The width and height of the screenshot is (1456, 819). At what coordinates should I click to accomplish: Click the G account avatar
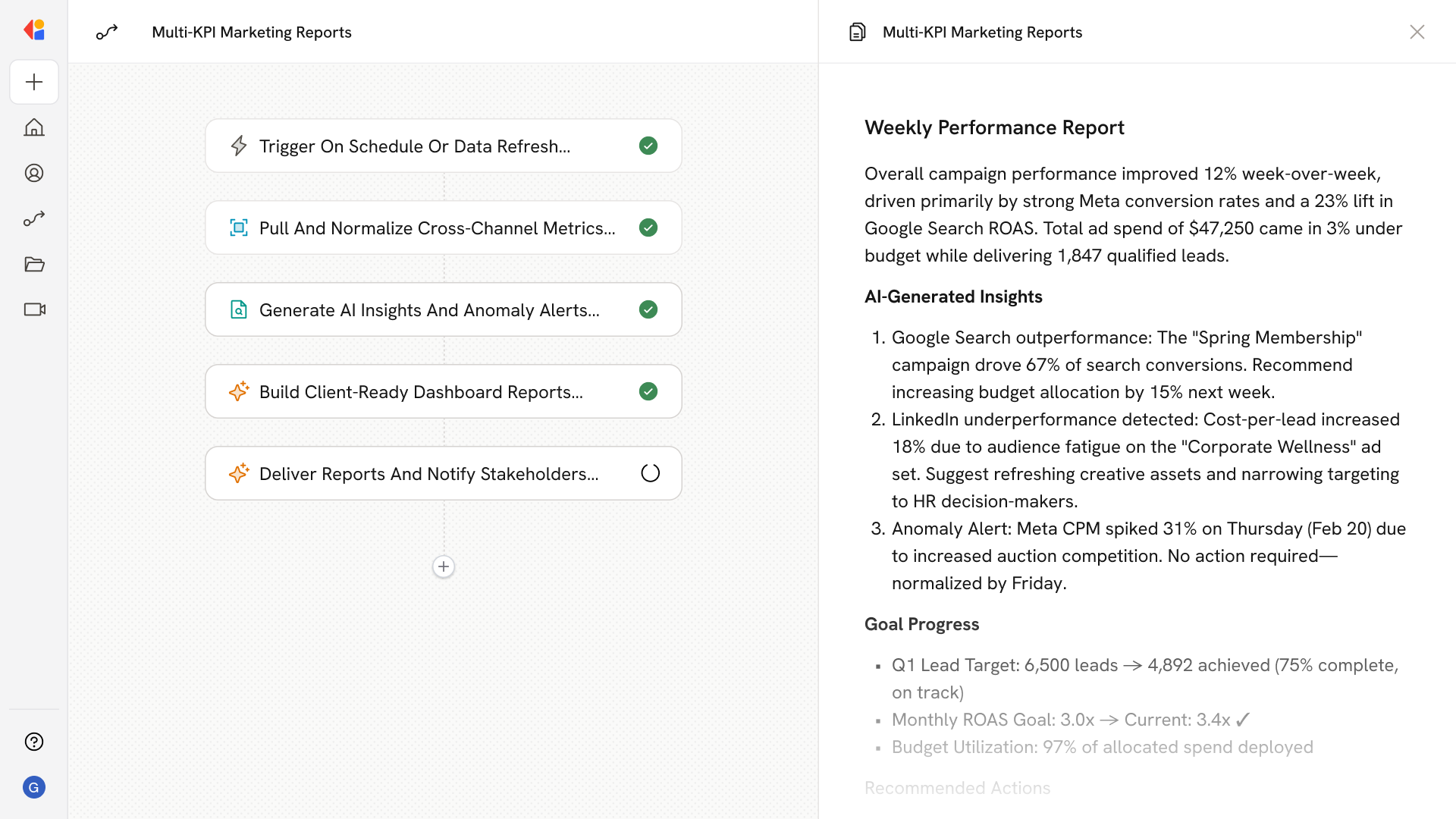click(x=34, y=787)
